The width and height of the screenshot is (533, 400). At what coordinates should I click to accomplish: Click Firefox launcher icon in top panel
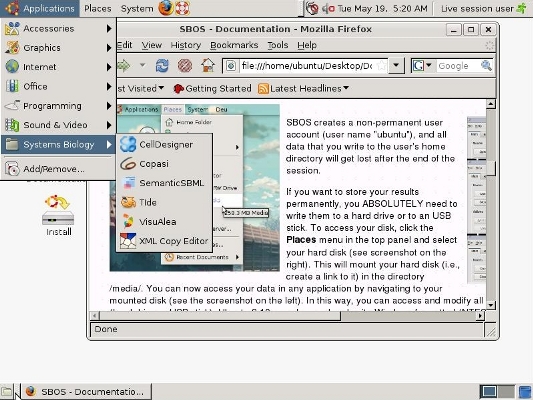coord(166,8)
